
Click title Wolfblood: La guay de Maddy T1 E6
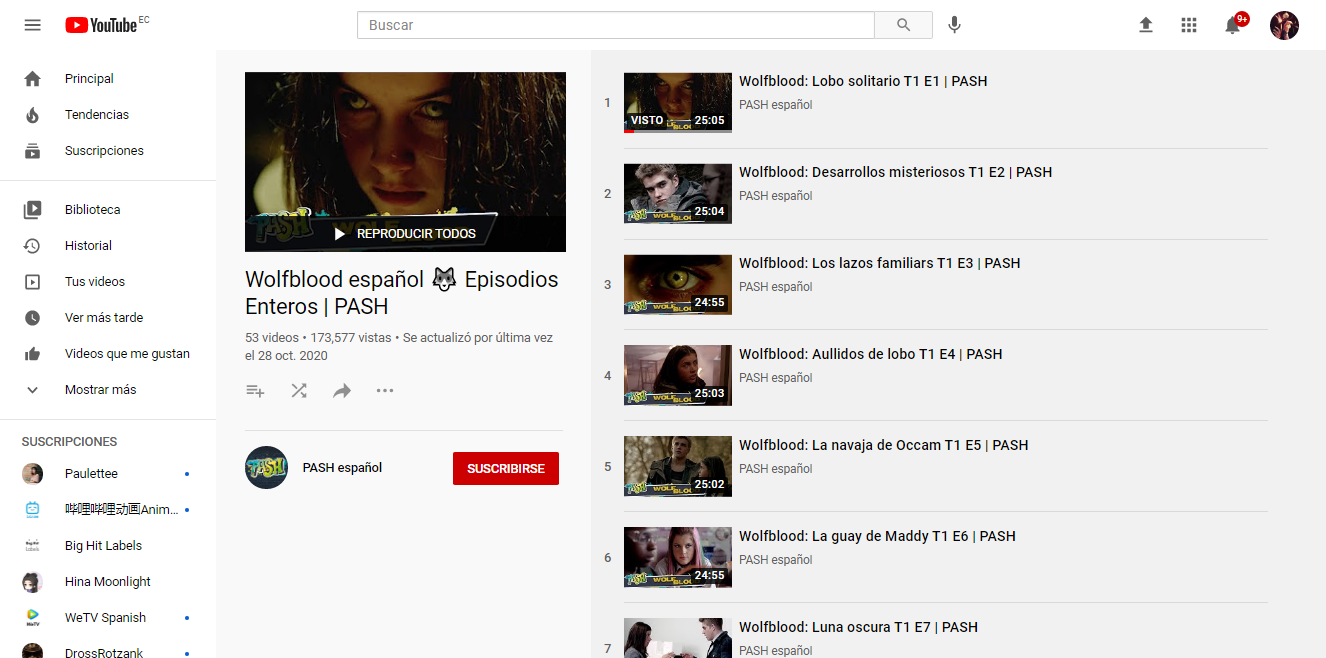(877, 537)
